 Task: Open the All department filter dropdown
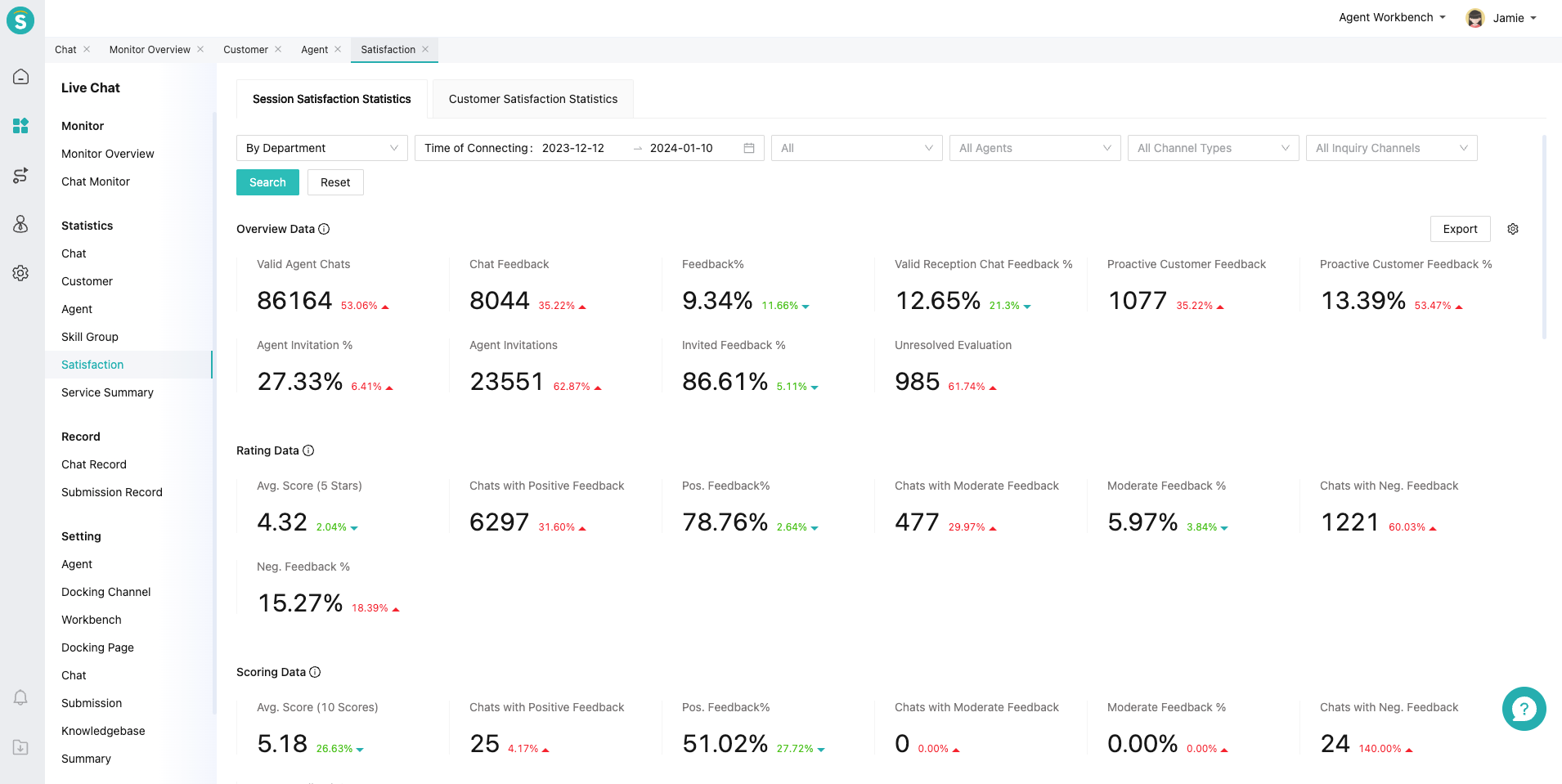click(857, 148)
